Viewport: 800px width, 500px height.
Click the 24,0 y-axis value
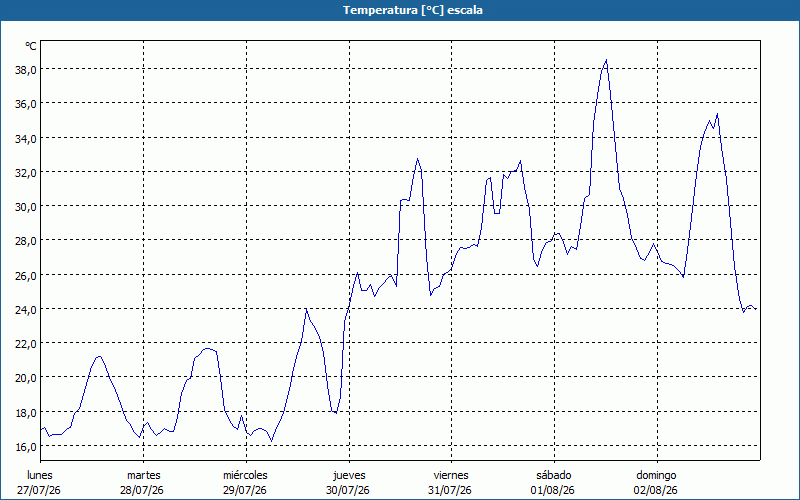pos(26,310)
